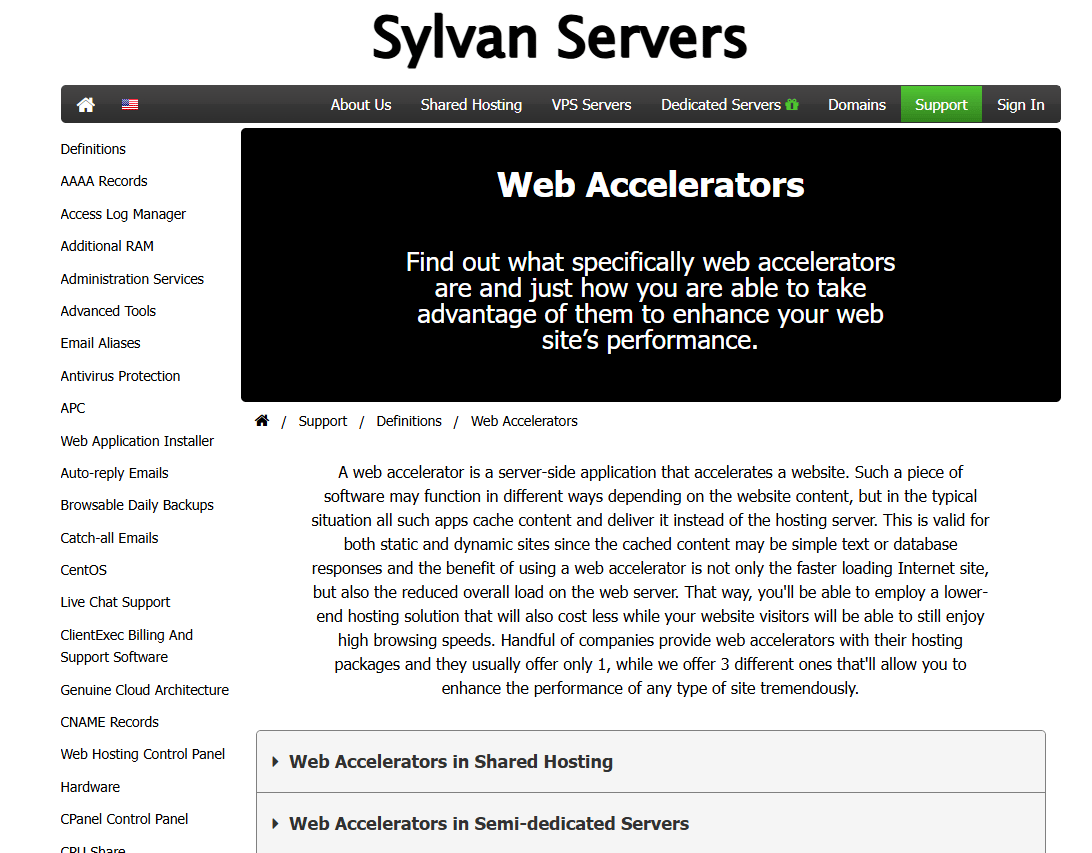Image resolution: width=1092 pixels, height=853 pixels.
Task: Go to Email Aliases definition
Action: 100,343
